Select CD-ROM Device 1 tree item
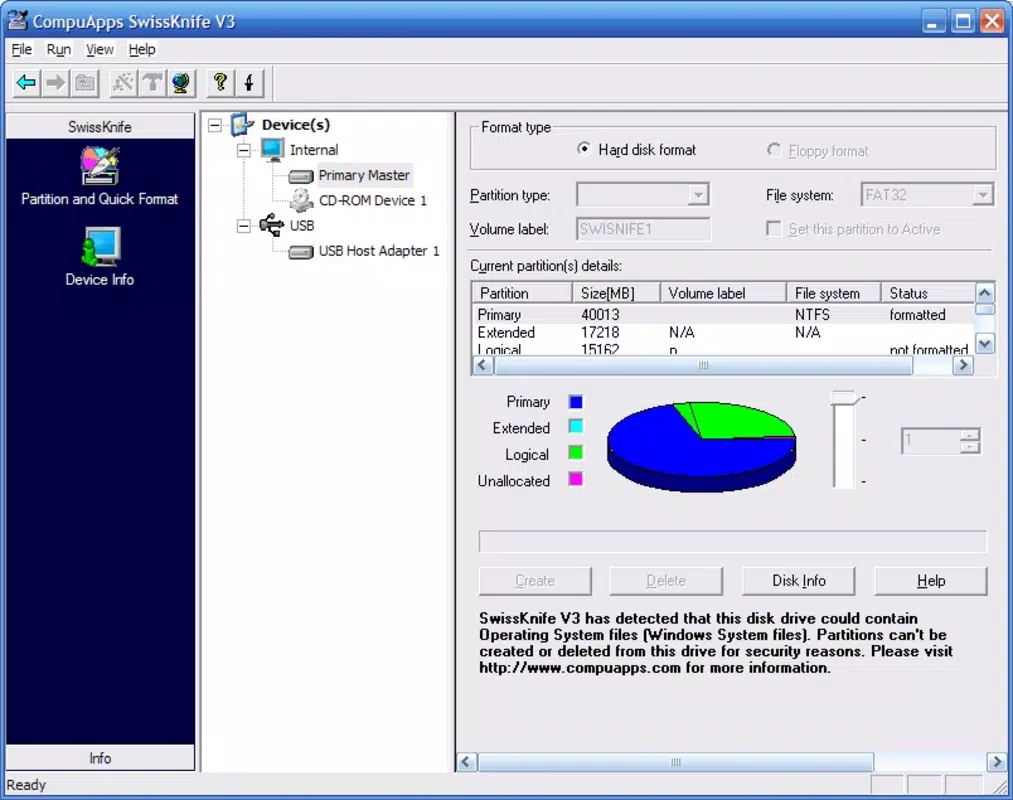The image size is (1013, 800). click(373, 200)
